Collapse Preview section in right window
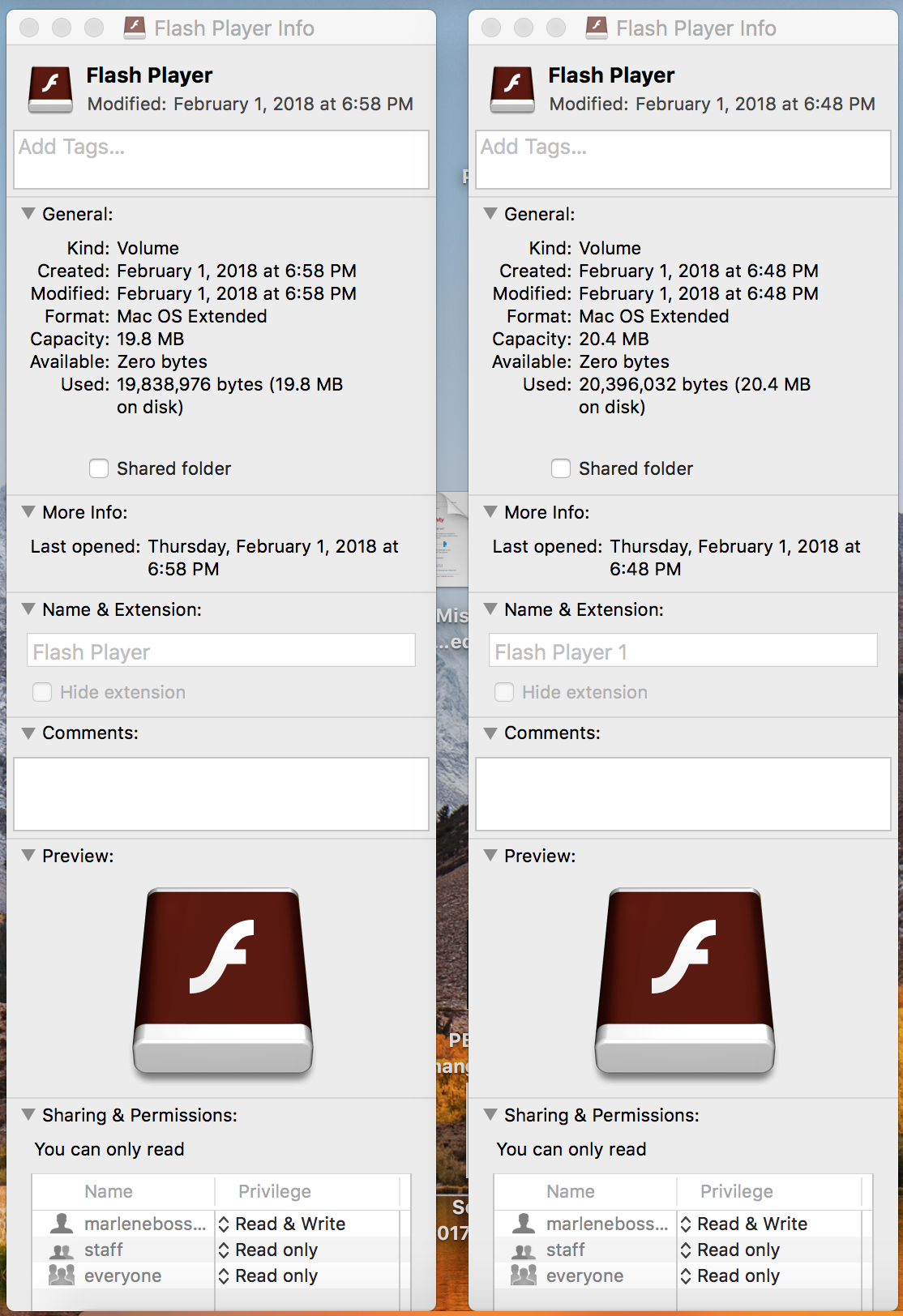The height and width of the screenshot is (1316, 903). [x=490, y=856]
